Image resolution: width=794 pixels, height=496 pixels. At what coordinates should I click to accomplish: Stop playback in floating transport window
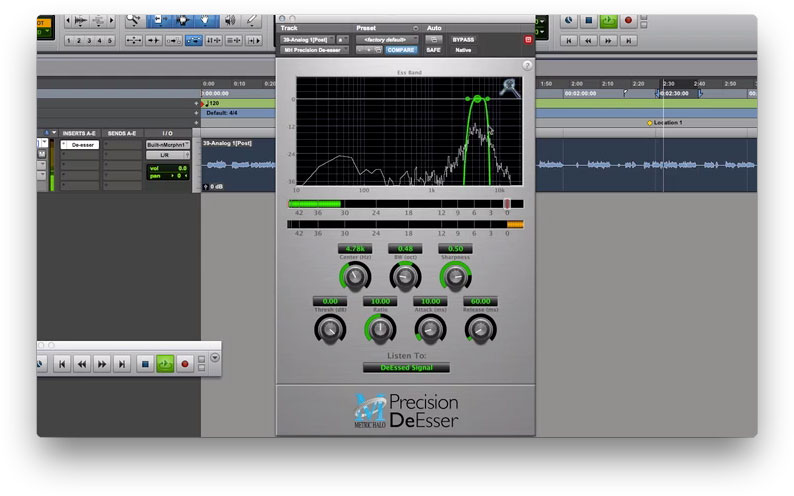[145, 364]
